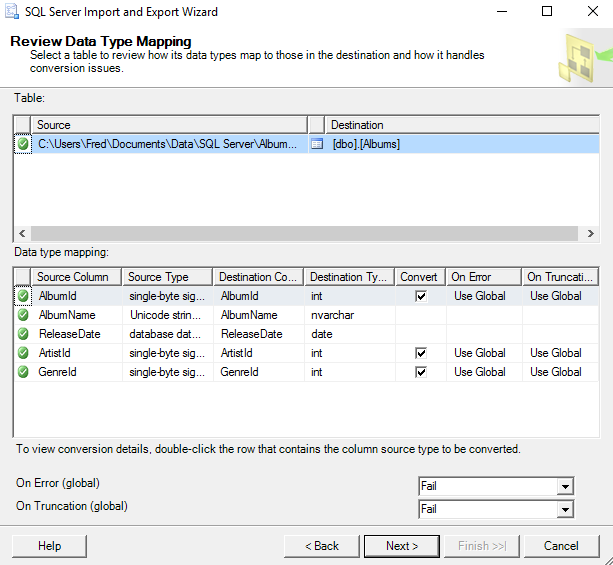This screenshot has height=565, width=613.
Task: Open the On Error (global) dropdown
Action: point(565,486)
